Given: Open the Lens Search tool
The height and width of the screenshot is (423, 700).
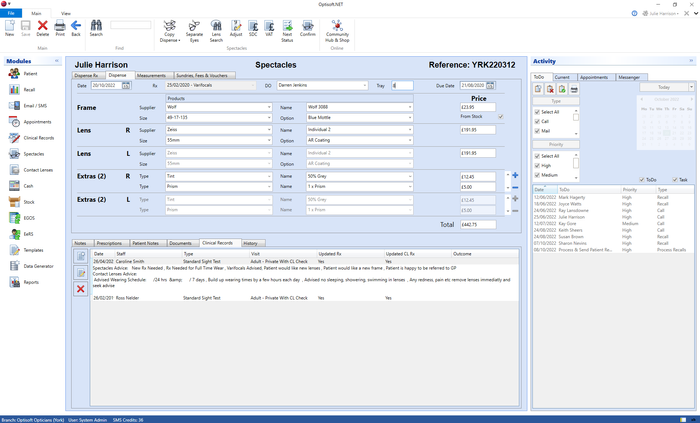Looking at the screenshot, I should (216, 31).
